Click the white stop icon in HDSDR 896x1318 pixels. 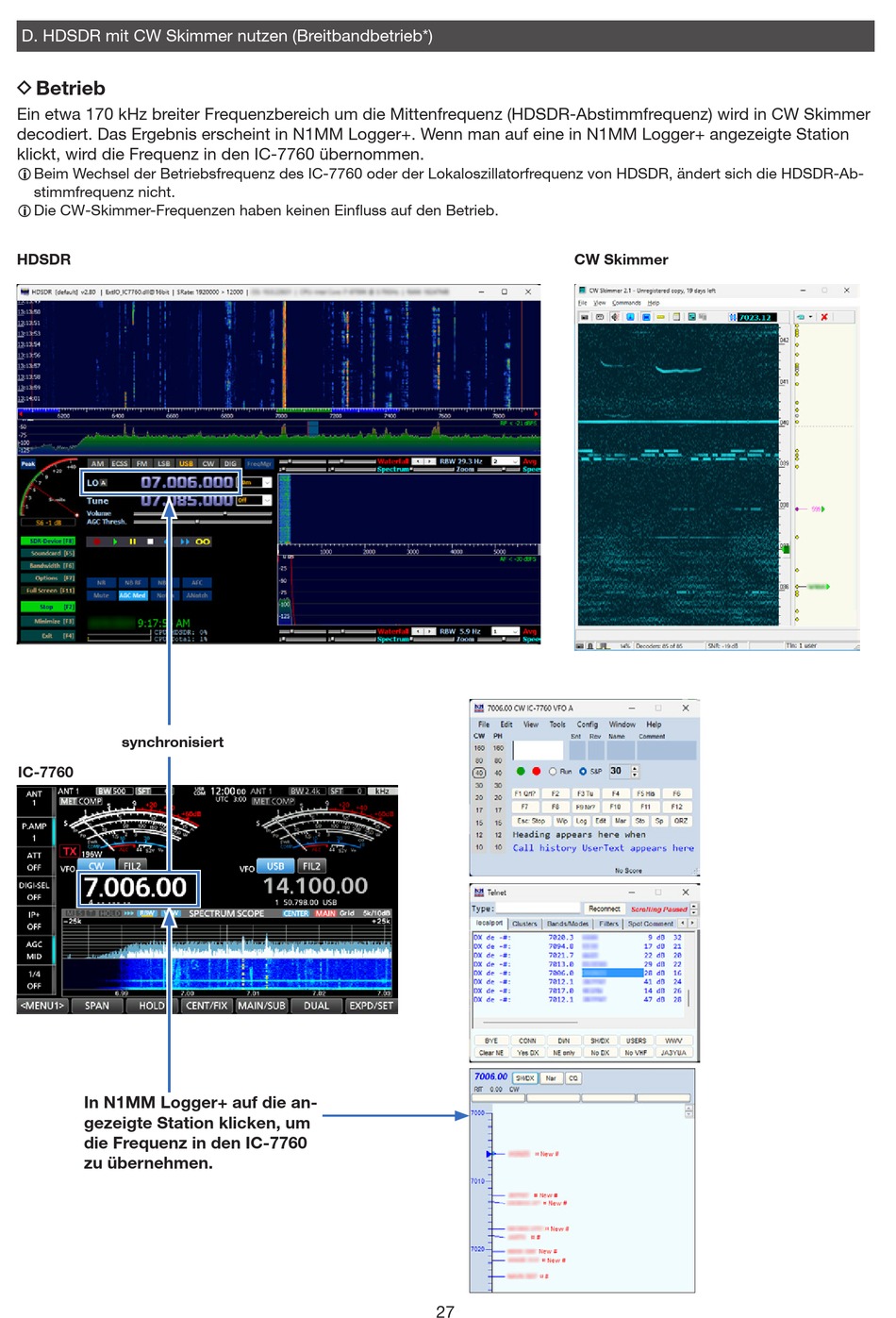click(x=150, y=542)
